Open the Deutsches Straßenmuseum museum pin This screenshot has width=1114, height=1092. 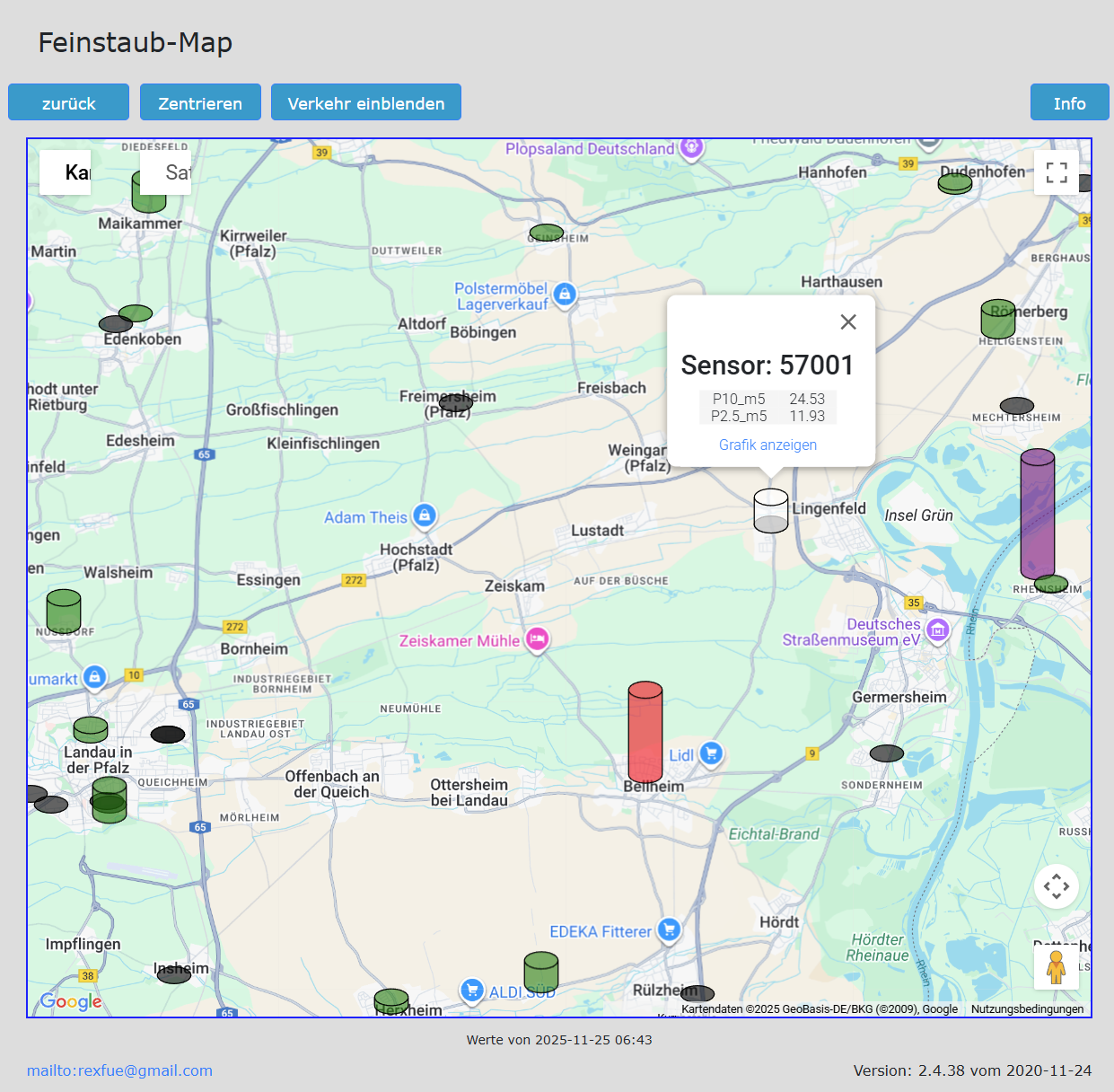click(x=937, y=630)
